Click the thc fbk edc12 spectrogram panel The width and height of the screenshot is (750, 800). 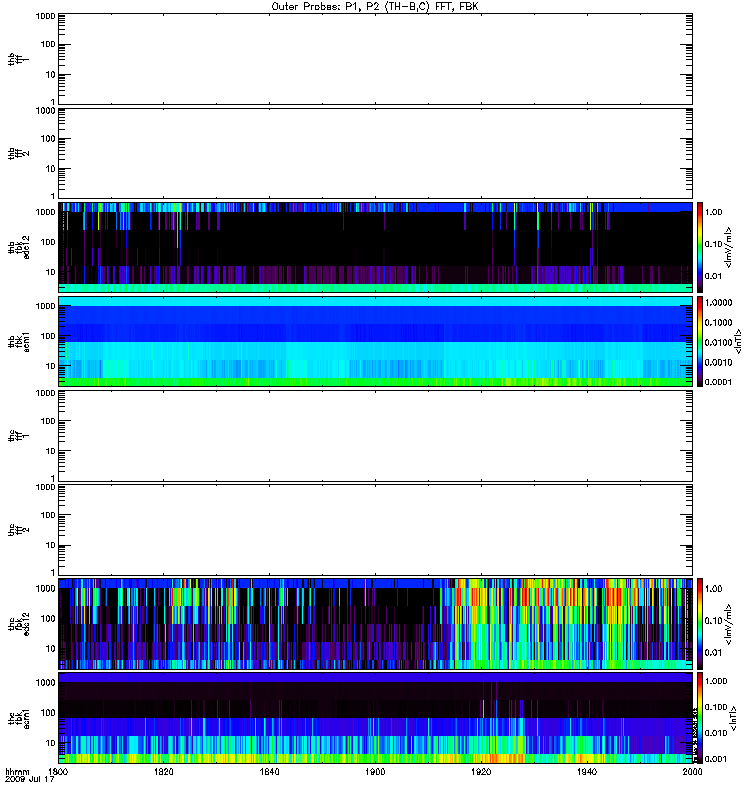pos(375,624)
